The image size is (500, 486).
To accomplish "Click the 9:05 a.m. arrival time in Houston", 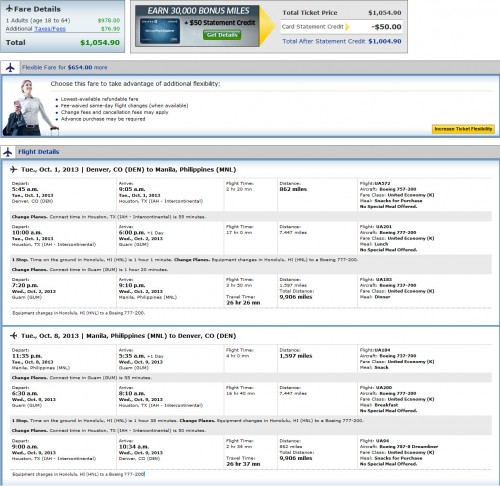I will click(132, 189).
